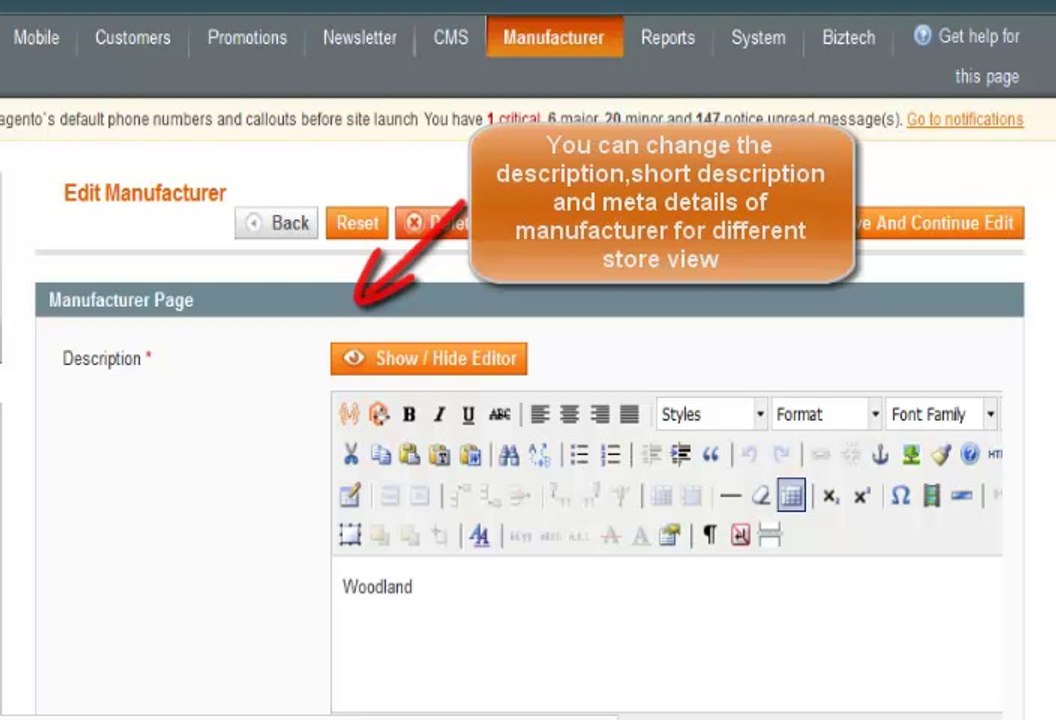Image resolution: width=1056 pixels, height=720 pixels.
Task: Insert non-breaking space character icon
Action: 740,535
